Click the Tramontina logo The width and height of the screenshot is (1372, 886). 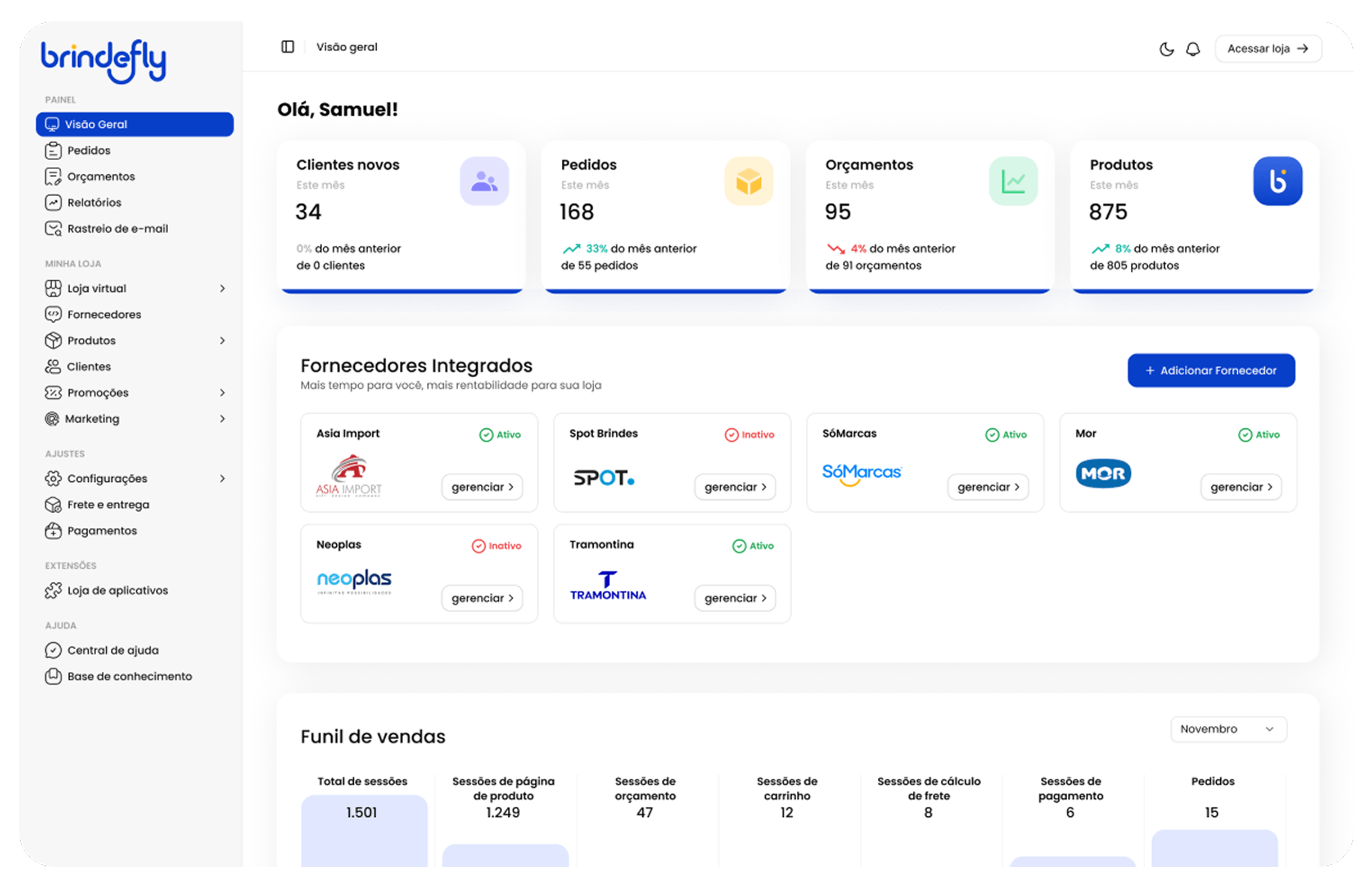point(608,586)
